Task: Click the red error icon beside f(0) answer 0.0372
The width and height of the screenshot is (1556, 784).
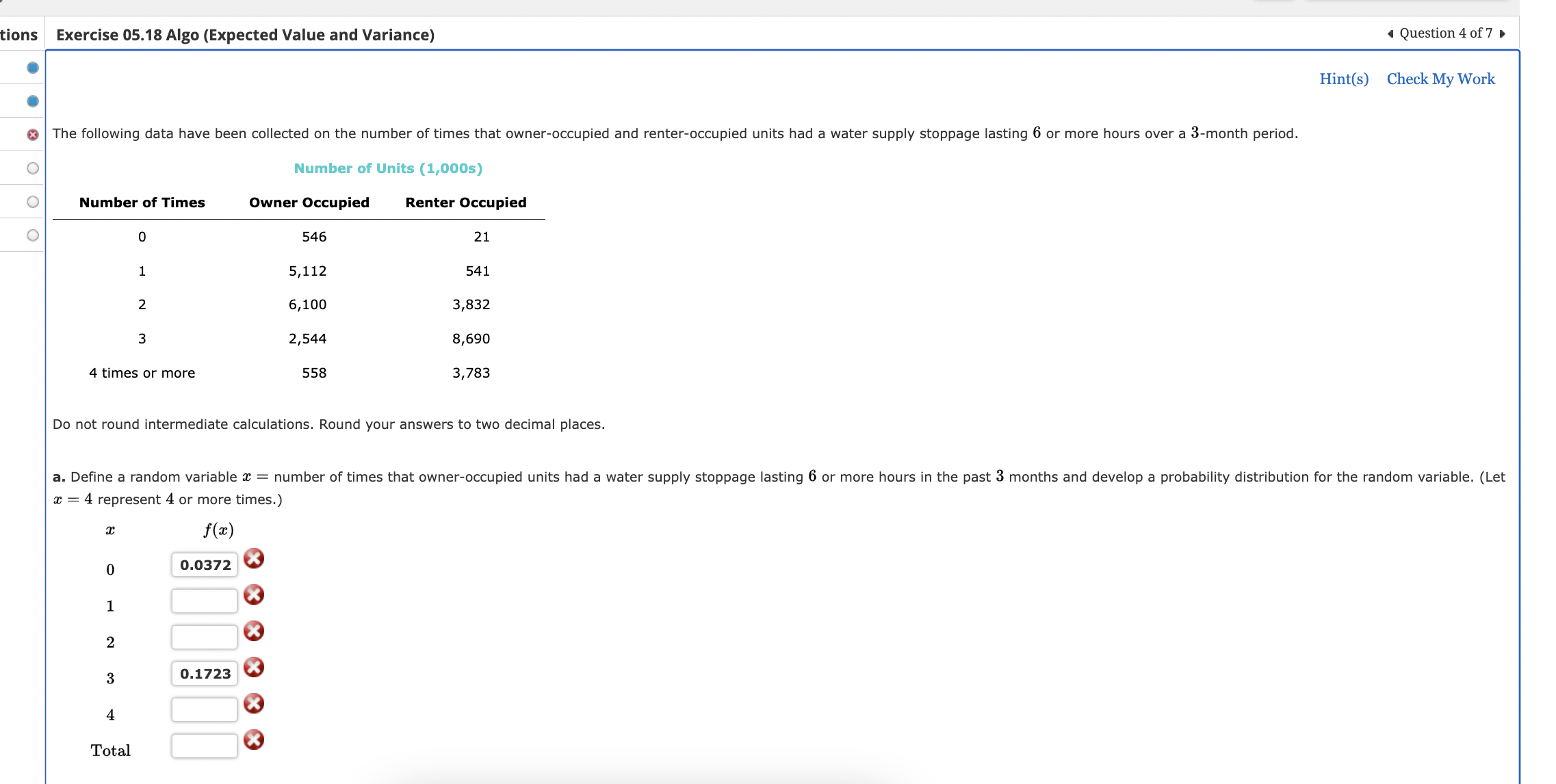Action: [254, 558]
